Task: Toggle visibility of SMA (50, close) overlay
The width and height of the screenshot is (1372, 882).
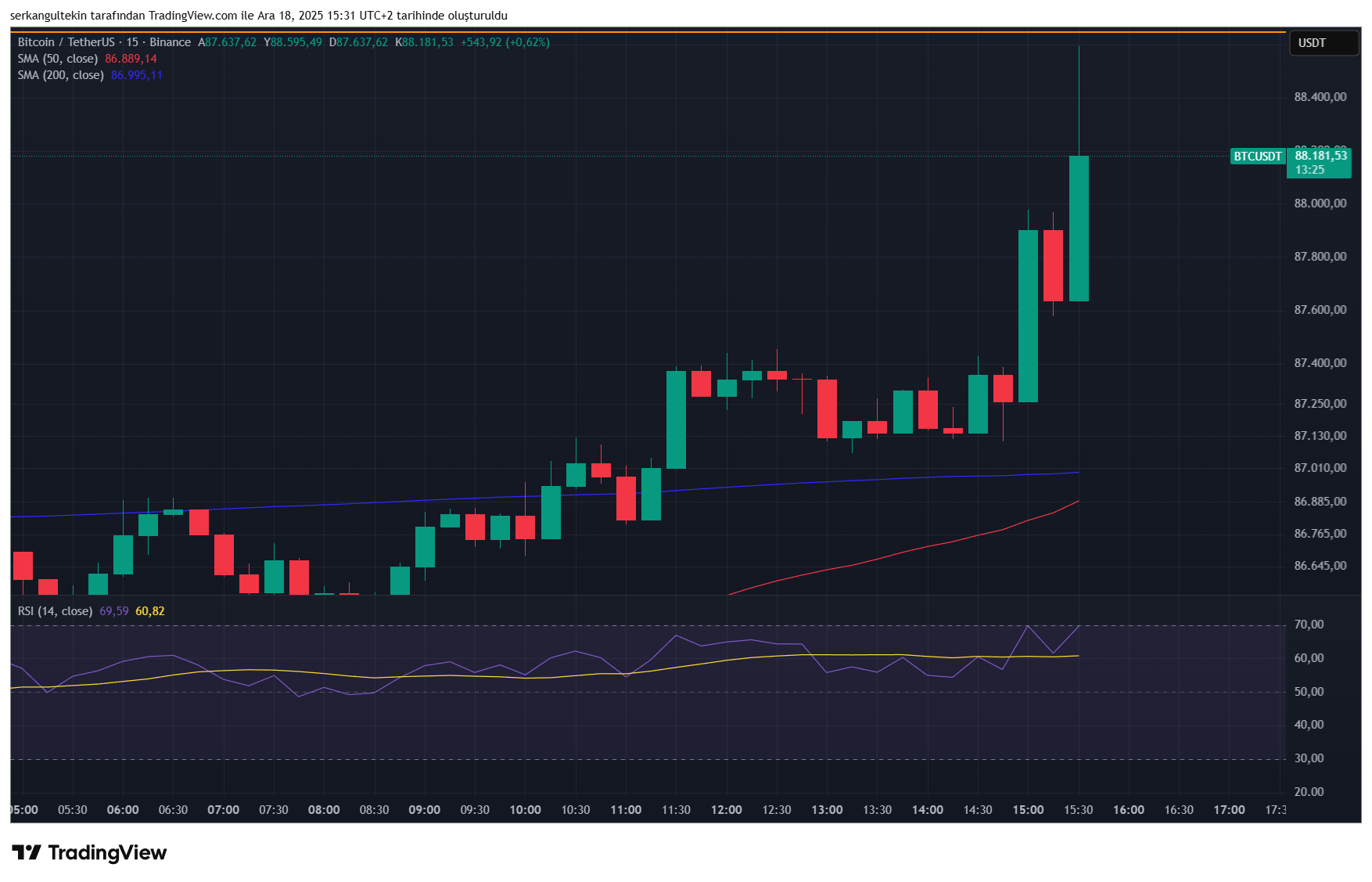Action: pos(59,58)
